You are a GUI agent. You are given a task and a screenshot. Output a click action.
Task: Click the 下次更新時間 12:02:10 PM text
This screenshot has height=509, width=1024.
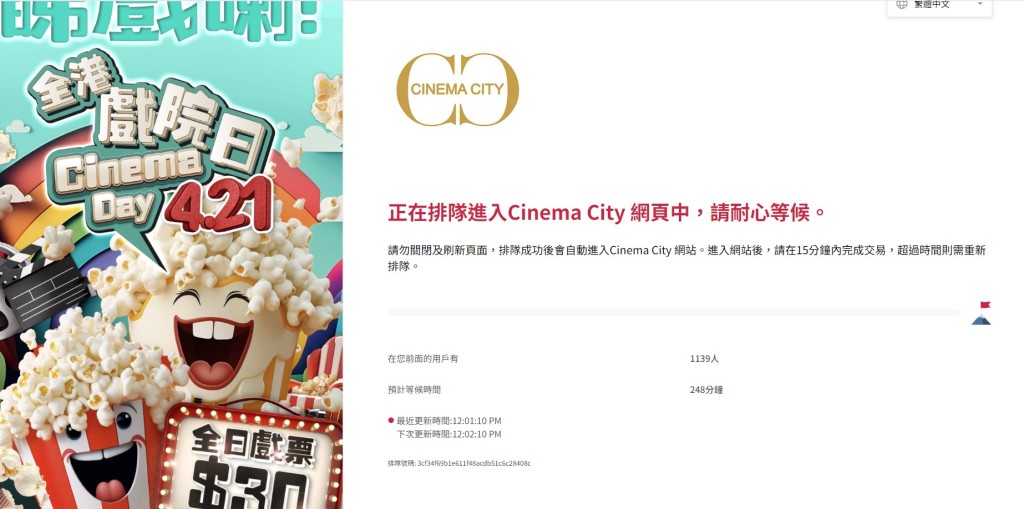tap(449, 434)
